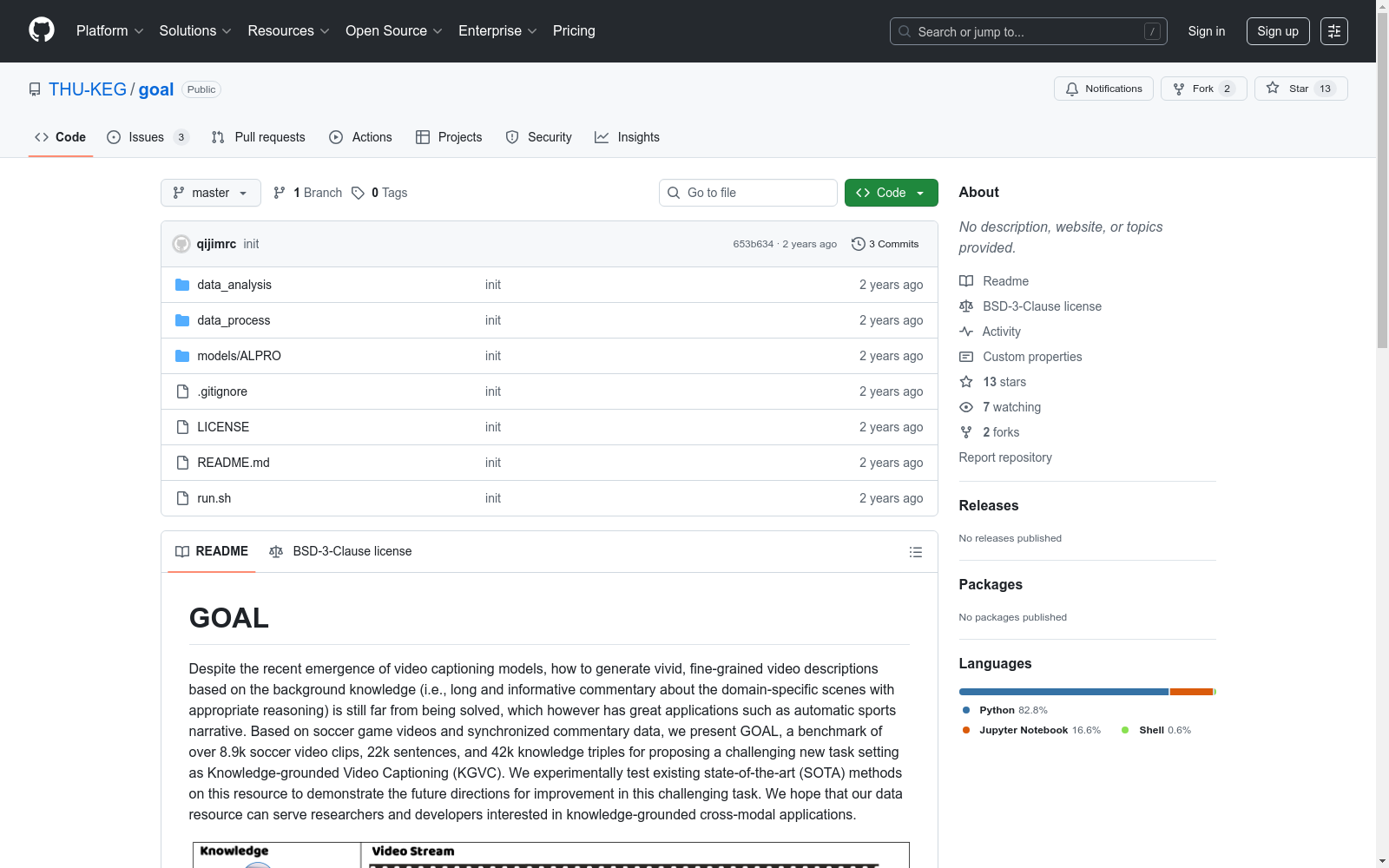
Task: Click the file icon beside README.md
Action: (x=182, y=463)
